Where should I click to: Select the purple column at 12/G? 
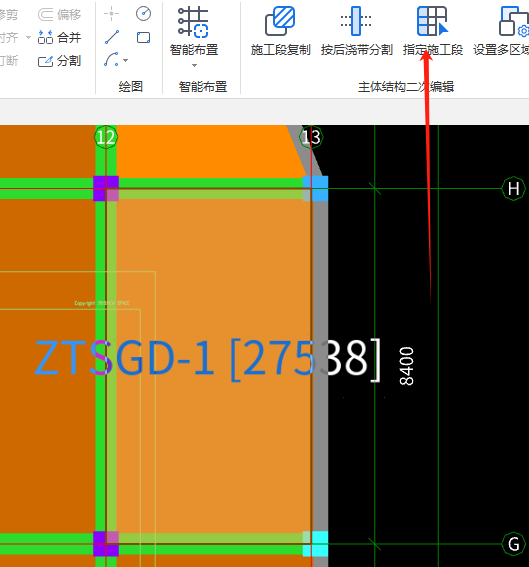(x=106, y=544)
